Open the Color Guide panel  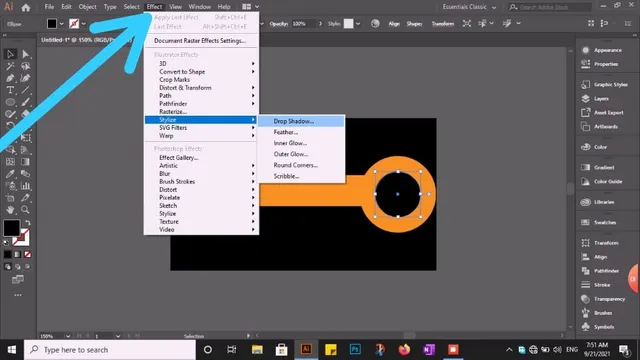[x=602, y=182]
